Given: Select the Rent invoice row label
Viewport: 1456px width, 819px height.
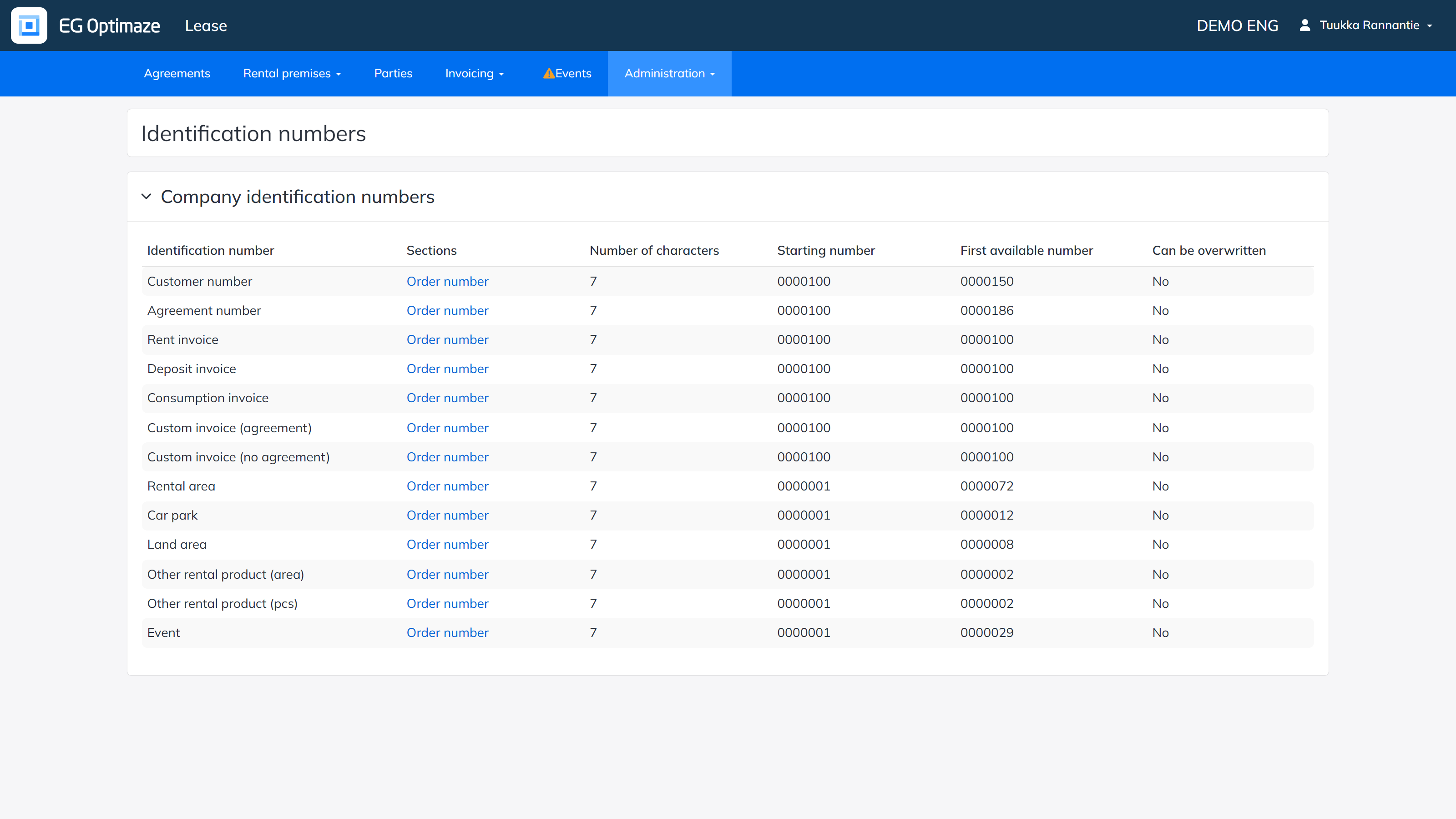Looking at the screenshot, I should tap(182, 340).
